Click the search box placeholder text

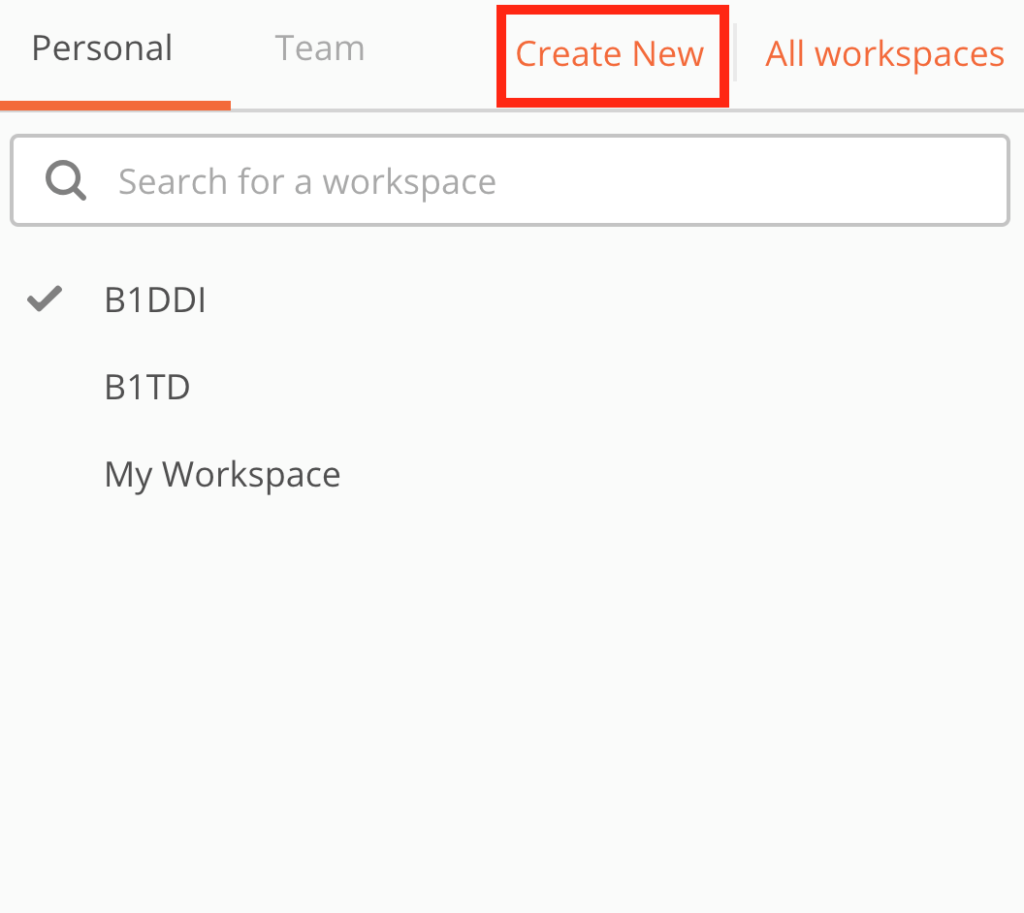[307, 182]
